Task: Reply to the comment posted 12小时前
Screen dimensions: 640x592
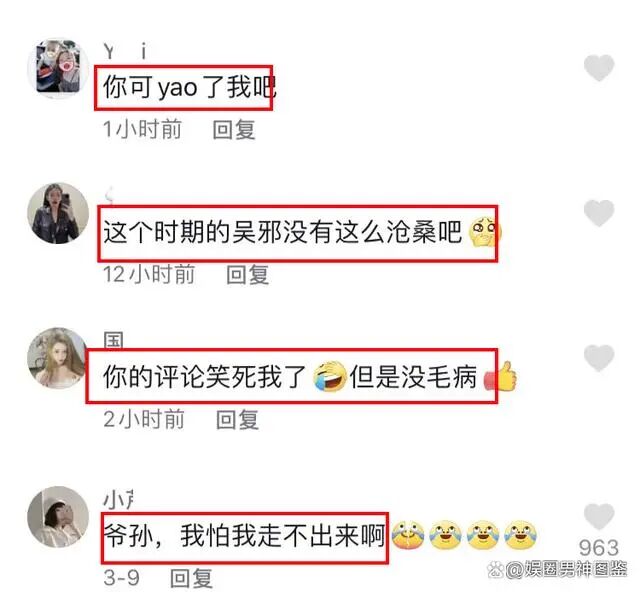Action: pyautogui.click(x=247, y=274)
